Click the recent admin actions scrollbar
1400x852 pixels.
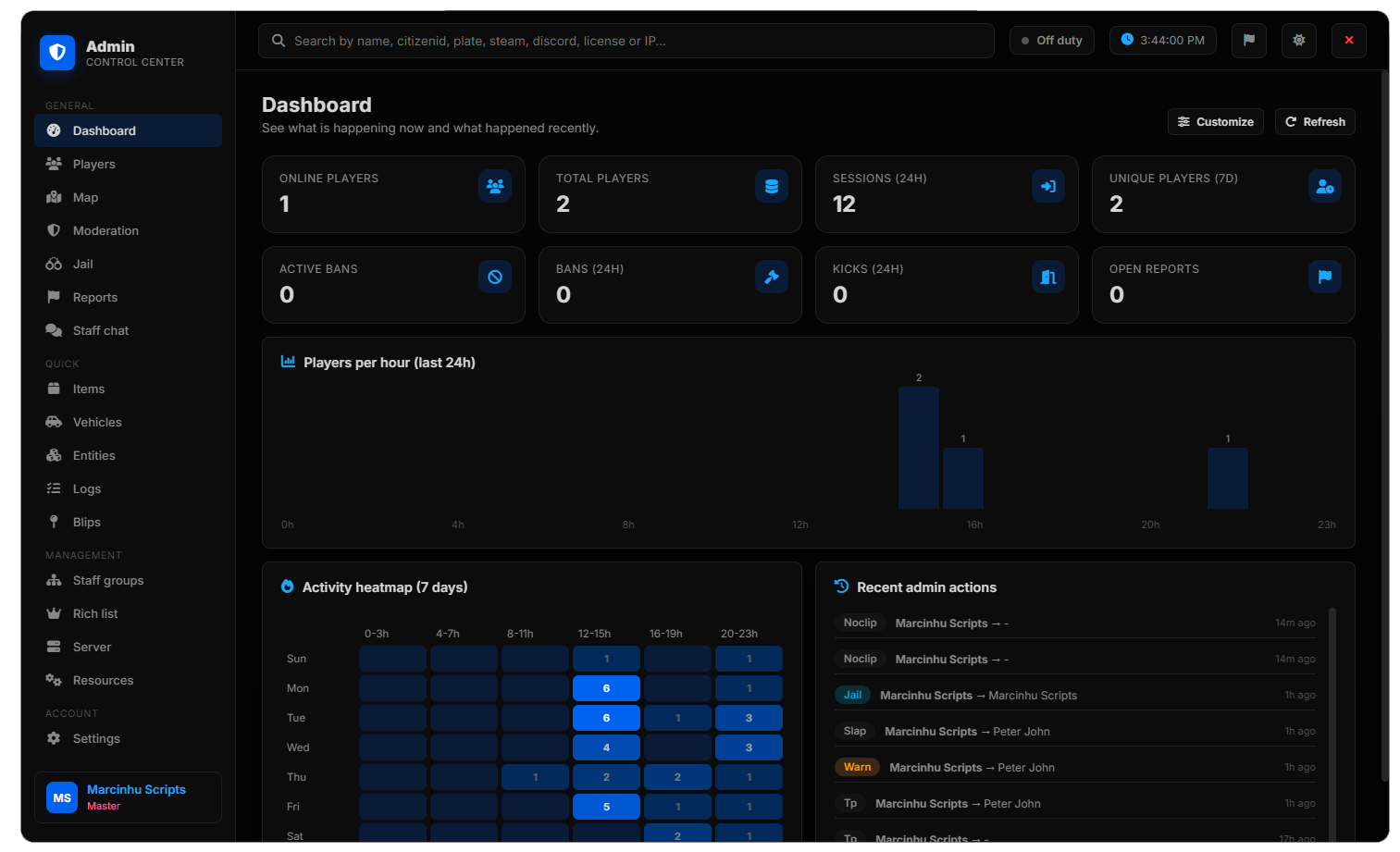click(x=1332, y=722)
